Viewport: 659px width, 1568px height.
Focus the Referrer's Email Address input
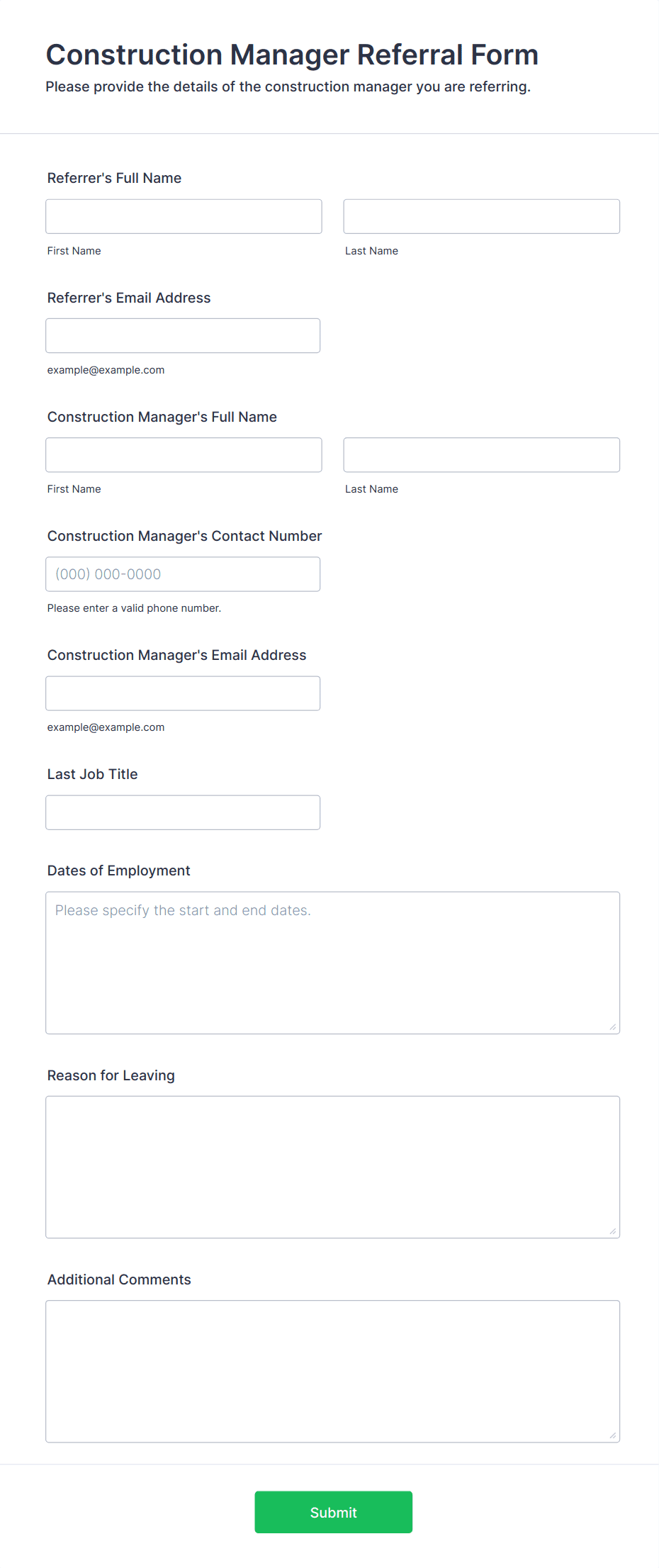[183, 335]
